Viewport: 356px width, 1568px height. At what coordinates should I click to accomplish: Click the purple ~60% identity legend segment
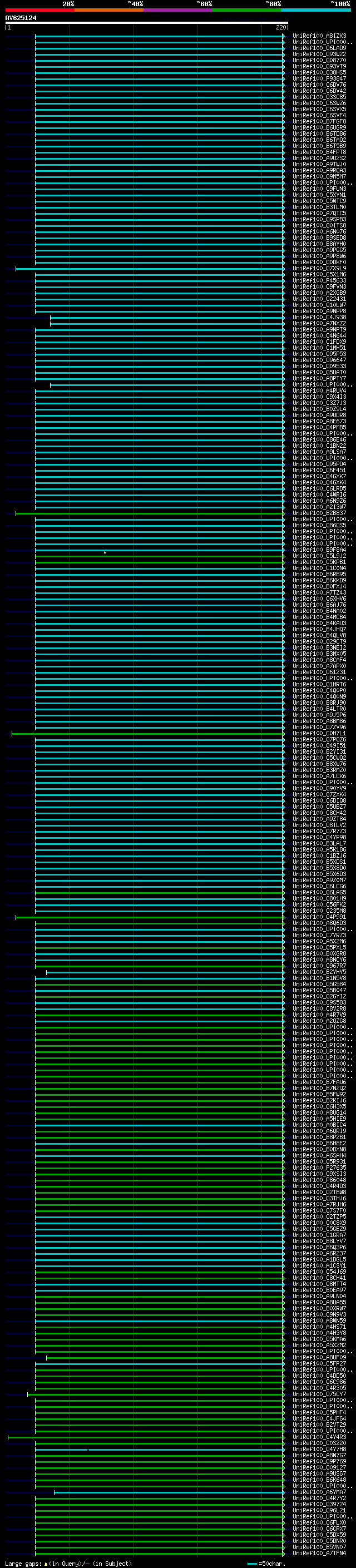click(x=177, y=10)
